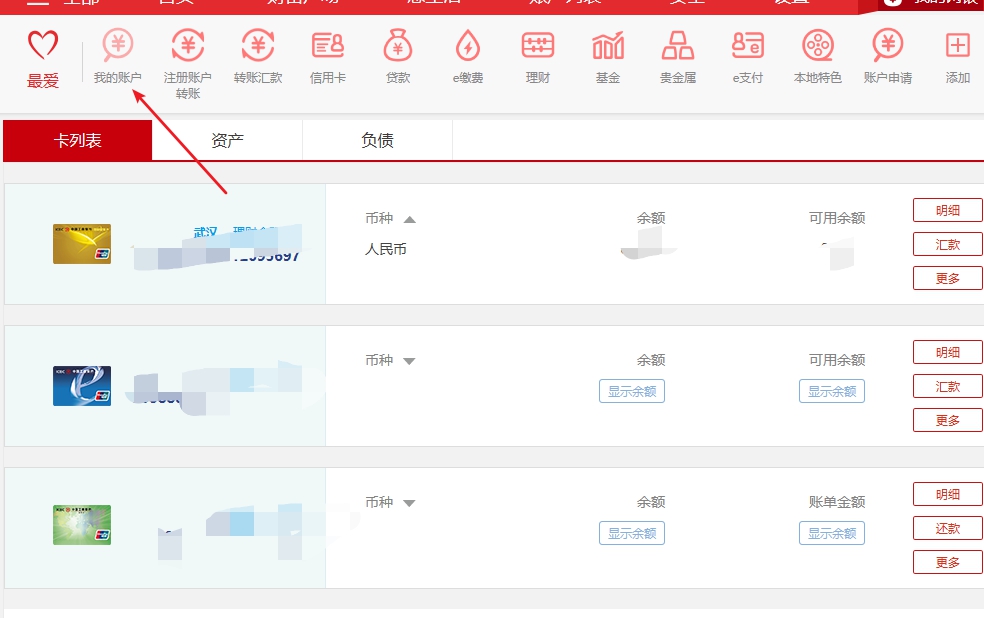The image size is (984, 618).
Task: Open the 本地特色 icon
Action: [818, 56]
